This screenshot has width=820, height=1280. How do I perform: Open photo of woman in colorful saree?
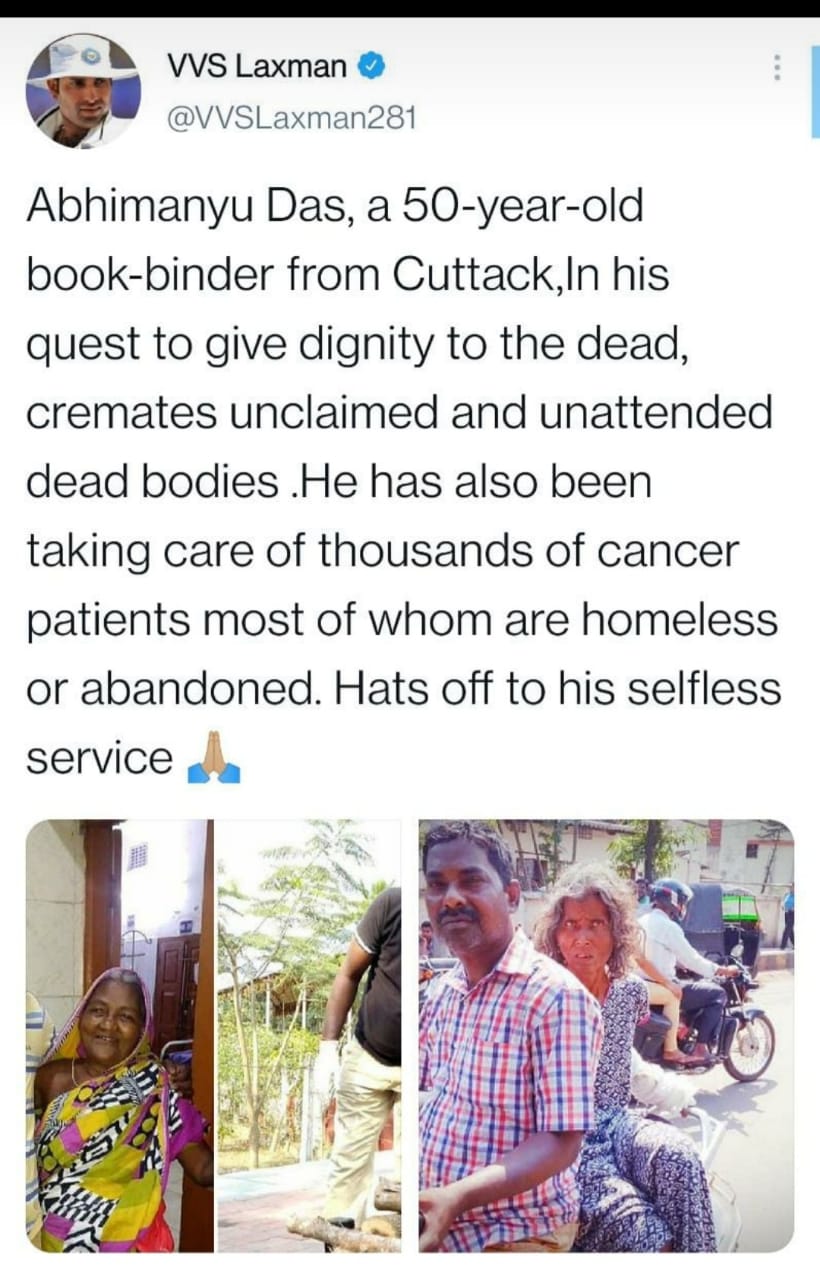pyautogui.click(x=120, y=1036)
